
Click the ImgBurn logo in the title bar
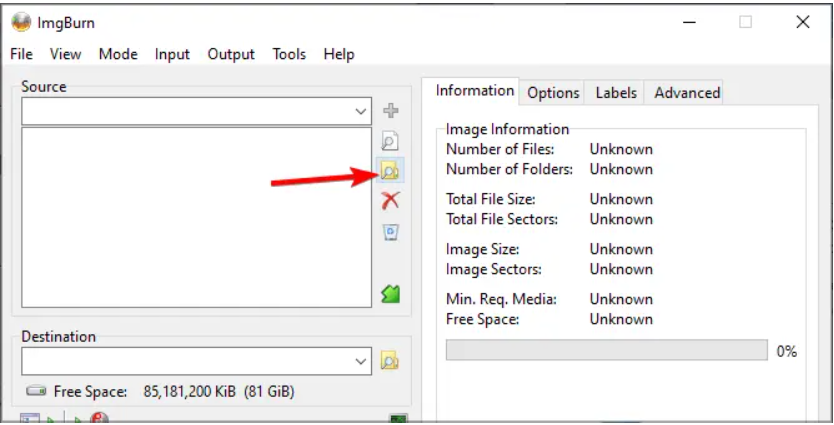tap(21, 22)
